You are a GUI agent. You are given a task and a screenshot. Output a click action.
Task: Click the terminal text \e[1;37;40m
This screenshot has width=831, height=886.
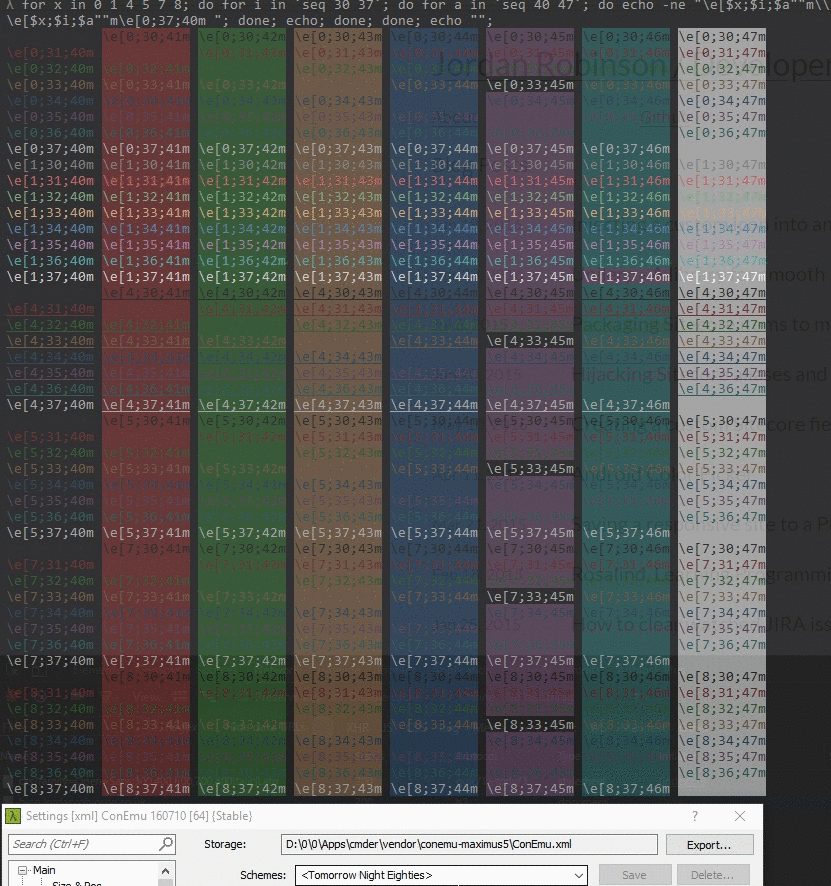click(50, 277)
